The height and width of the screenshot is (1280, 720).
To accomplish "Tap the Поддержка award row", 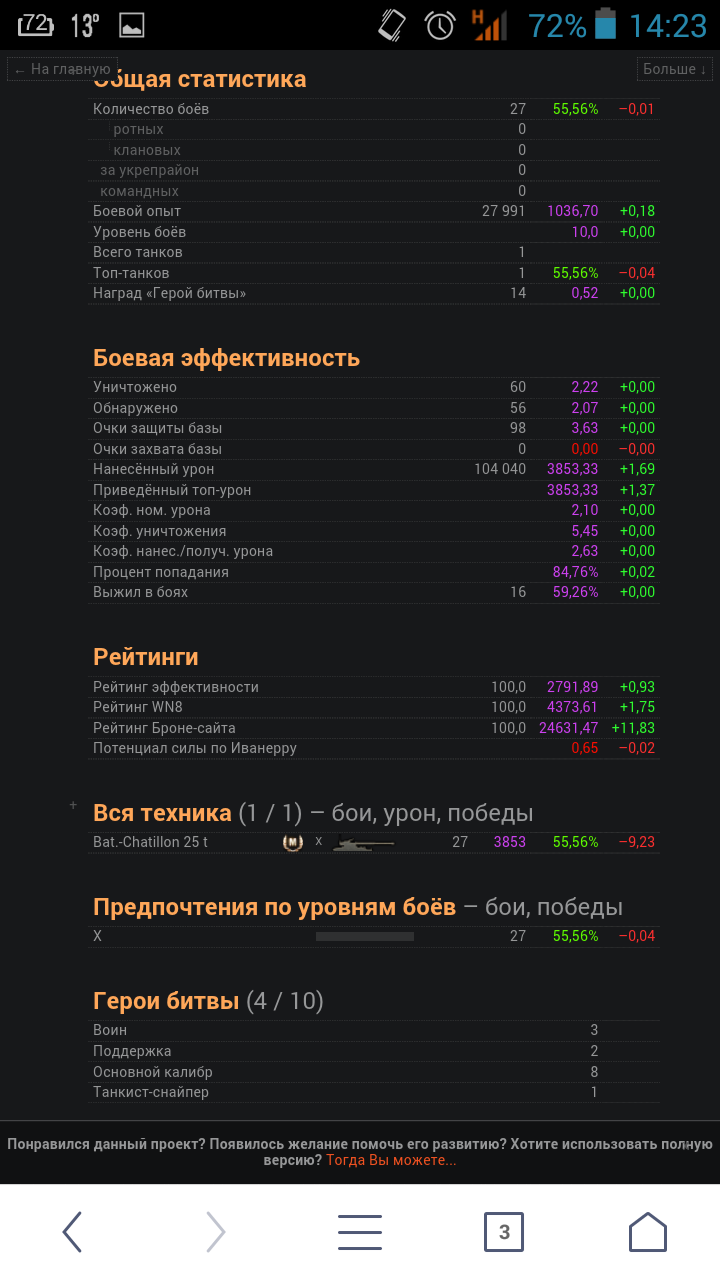I will pos(374,1051).
